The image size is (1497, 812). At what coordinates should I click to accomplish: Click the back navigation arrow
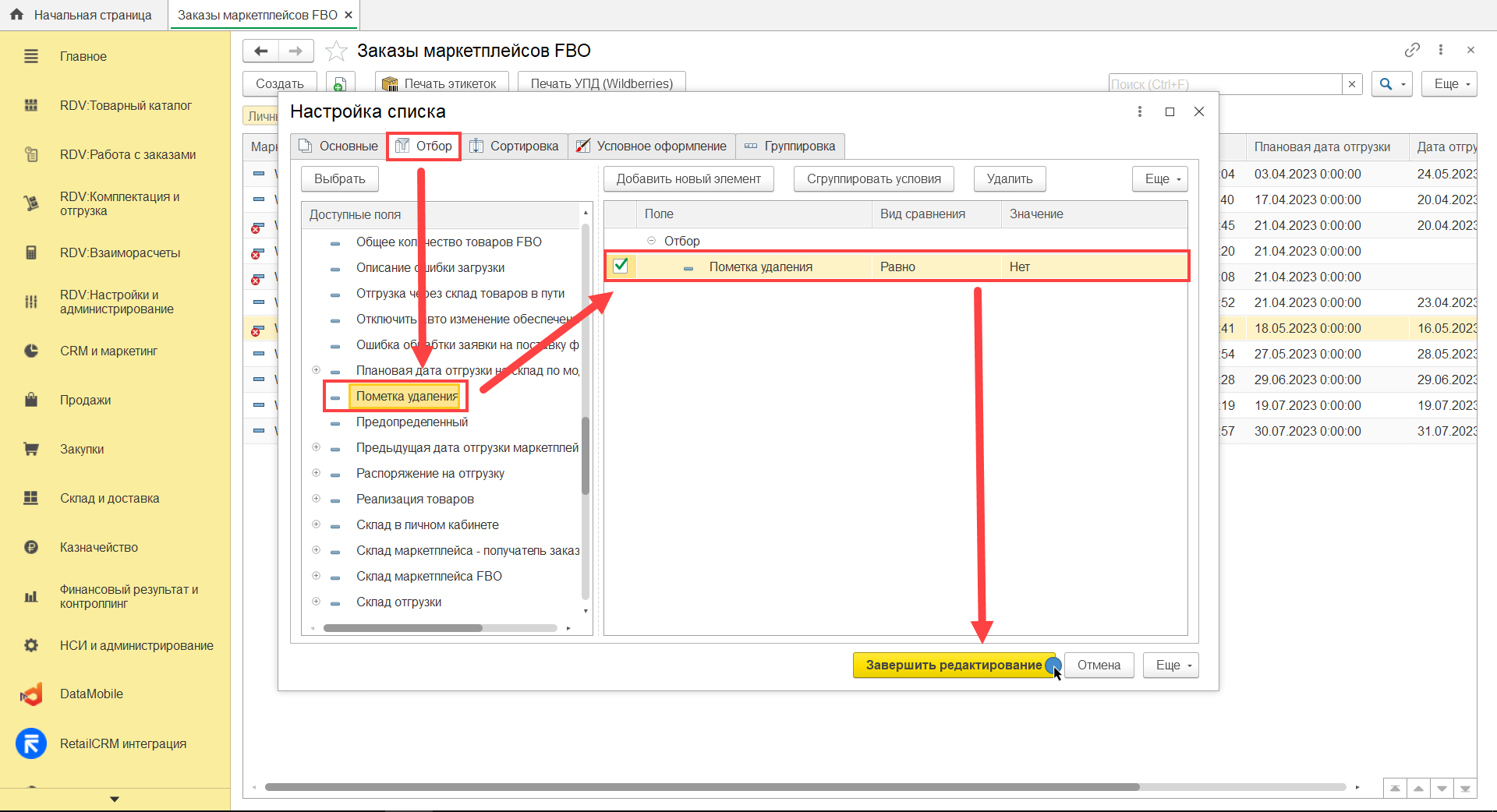click(x=261, y=51)
